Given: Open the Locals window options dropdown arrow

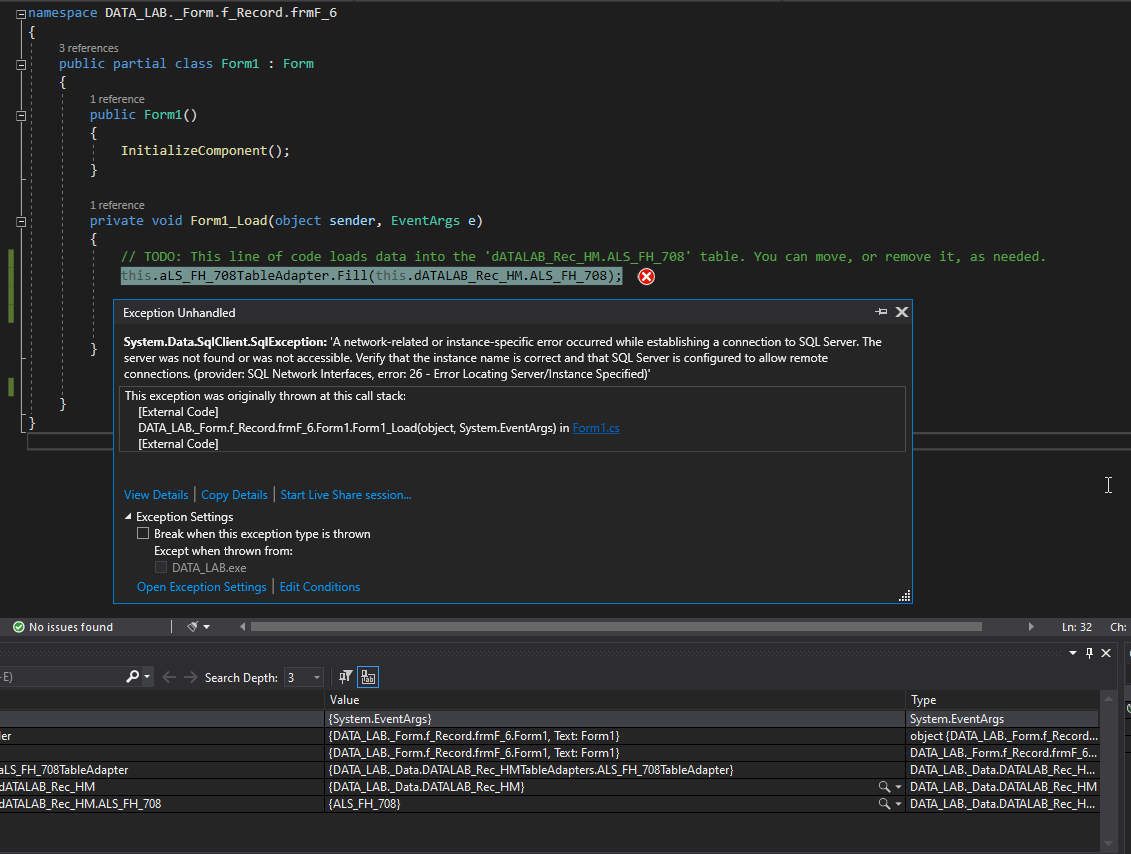Looking at the screenshot, I should [x=1073, y=653].
